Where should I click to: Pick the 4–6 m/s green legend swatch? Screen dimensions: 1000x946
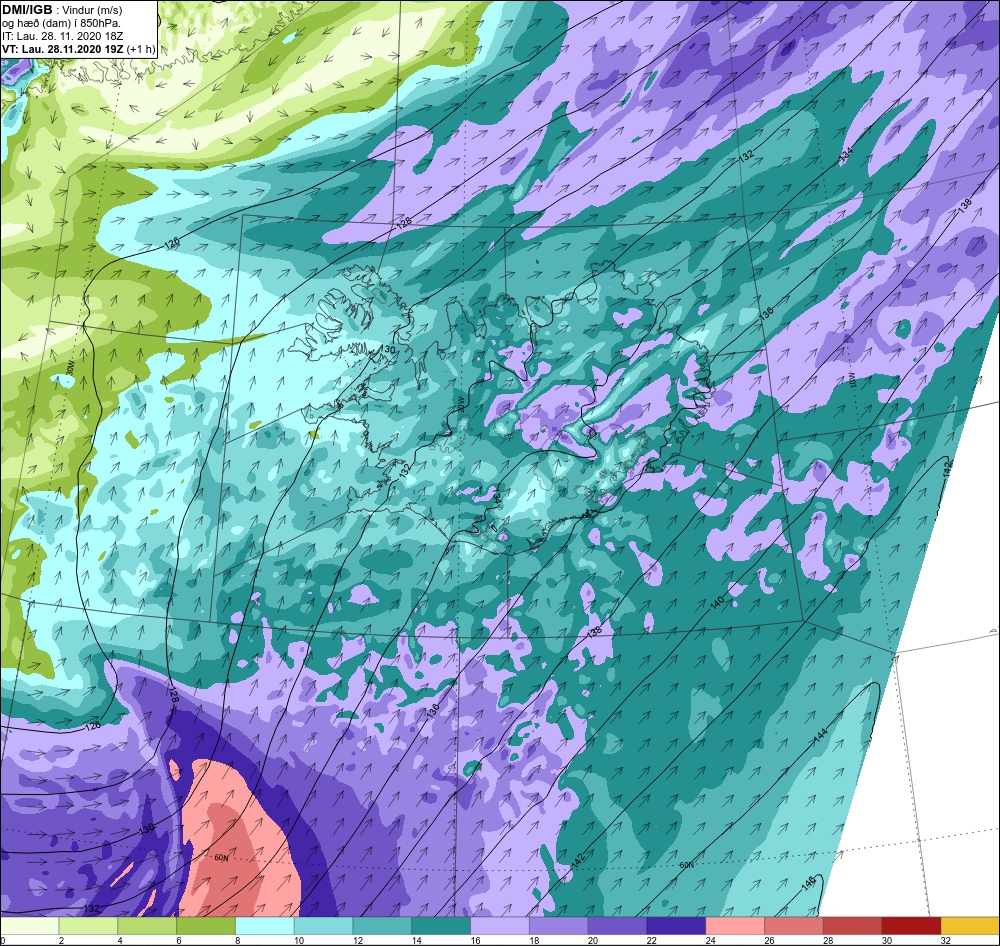coord(147,925)
